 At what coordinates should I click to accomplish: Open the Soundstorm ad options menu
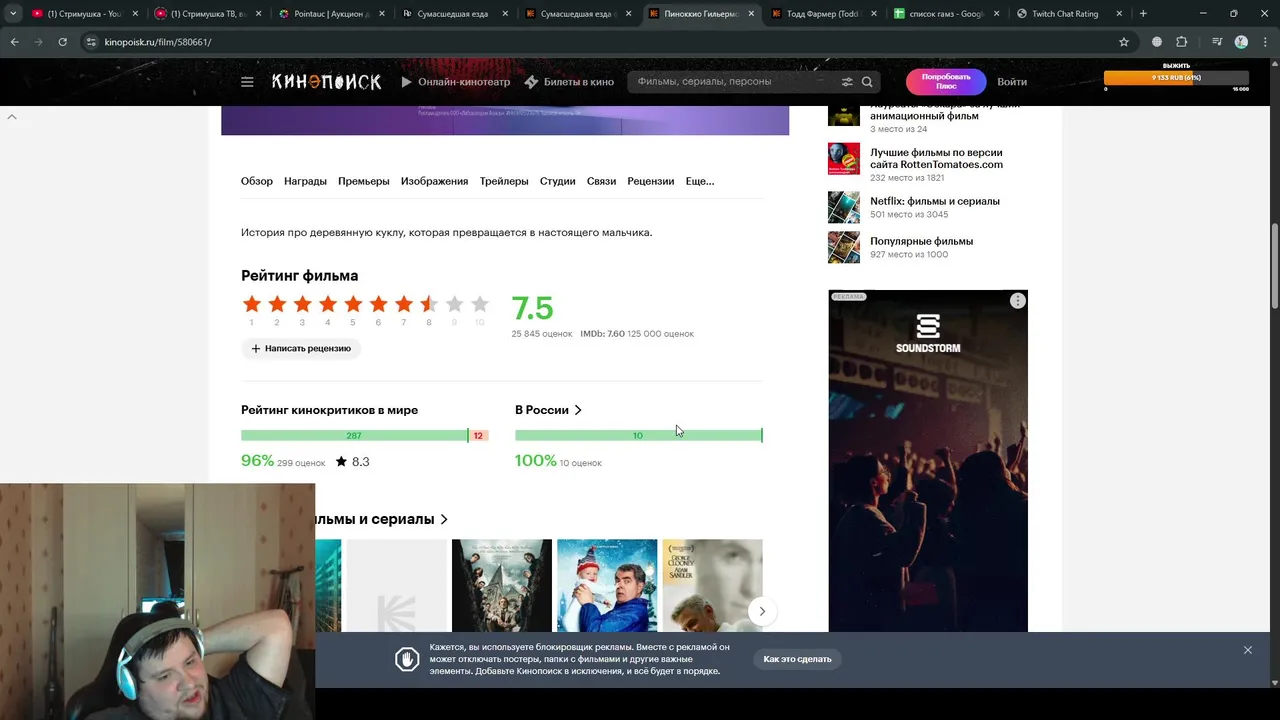click(1017, 301)
